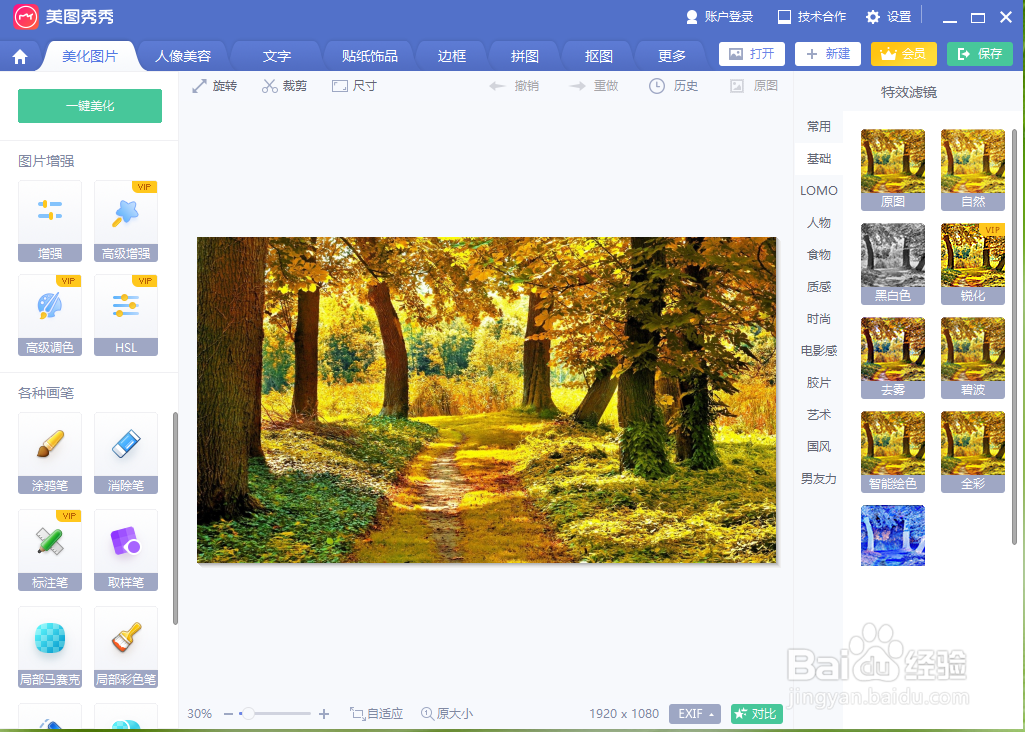
Task: Undo with the 撤销 button
Action: tap(514, 86)
